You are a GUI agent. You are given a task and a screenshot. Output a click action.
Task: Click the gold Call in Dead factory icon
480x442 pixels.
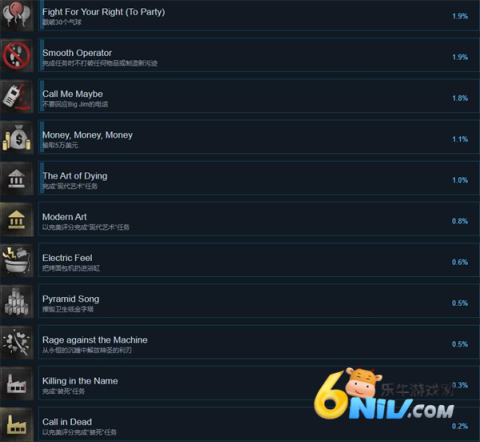pos(17,425)
